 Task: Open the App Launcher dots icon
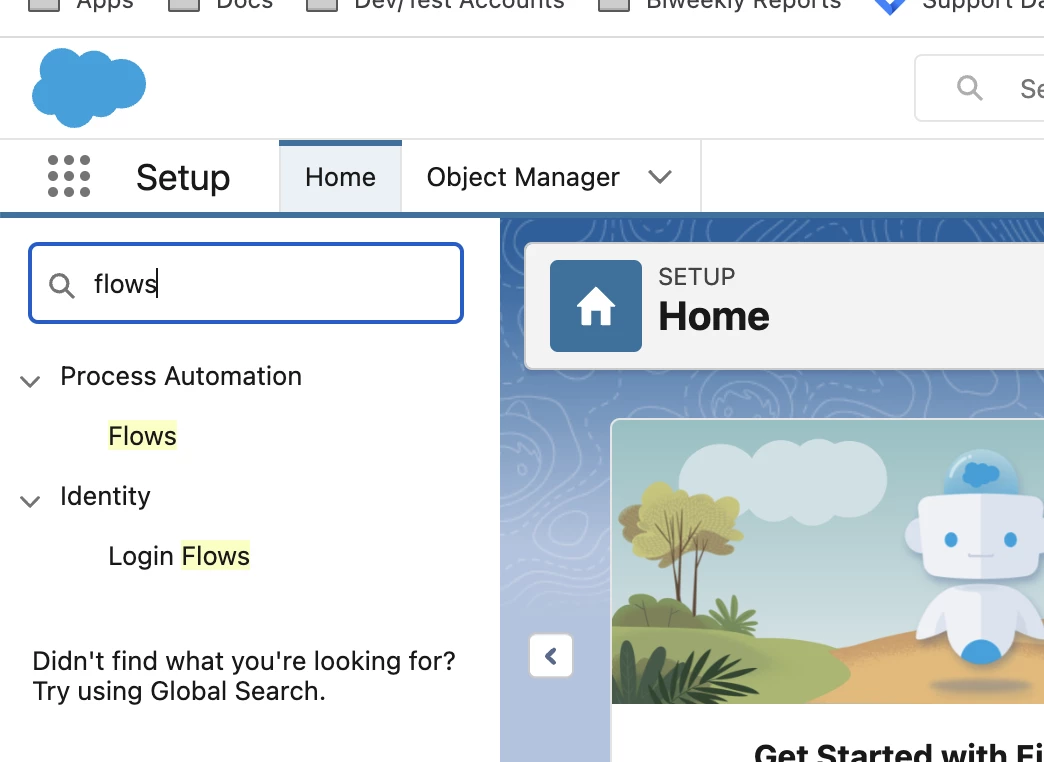tap(69, 177)
